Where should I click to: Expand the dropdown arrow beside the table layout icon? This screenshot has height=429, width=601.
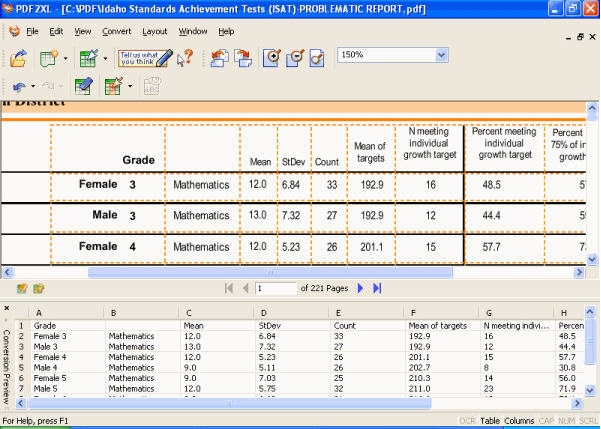131,87
